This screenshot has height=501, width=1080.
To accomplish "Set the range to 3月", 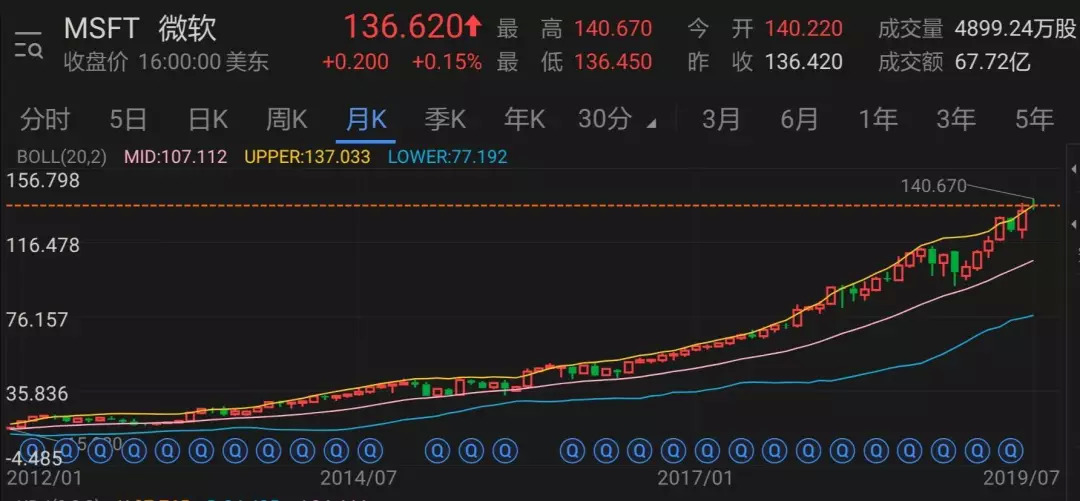I will coord(721,120).
